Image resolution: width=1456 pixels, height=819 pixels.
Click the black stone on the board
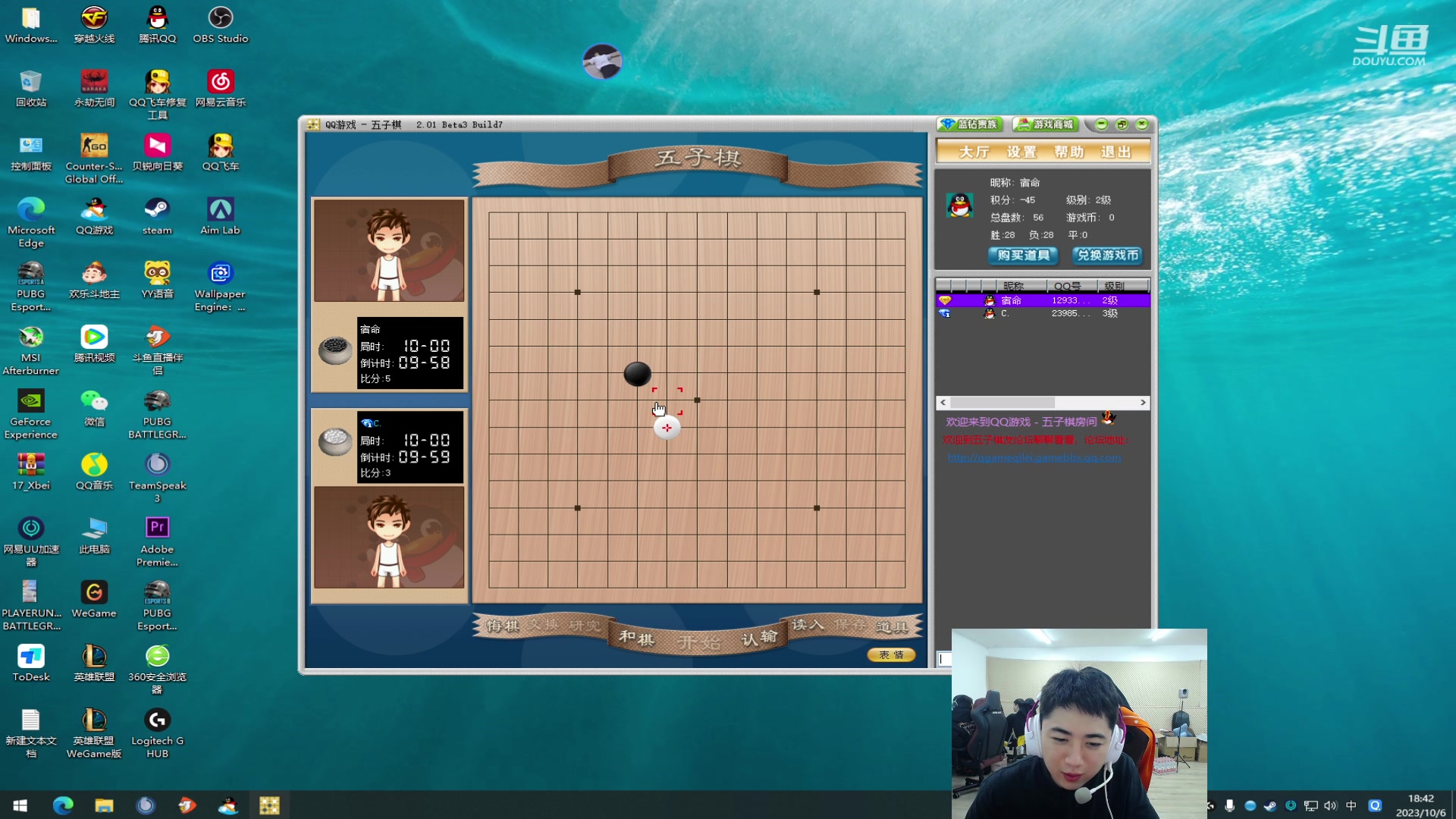click(637, 373)
